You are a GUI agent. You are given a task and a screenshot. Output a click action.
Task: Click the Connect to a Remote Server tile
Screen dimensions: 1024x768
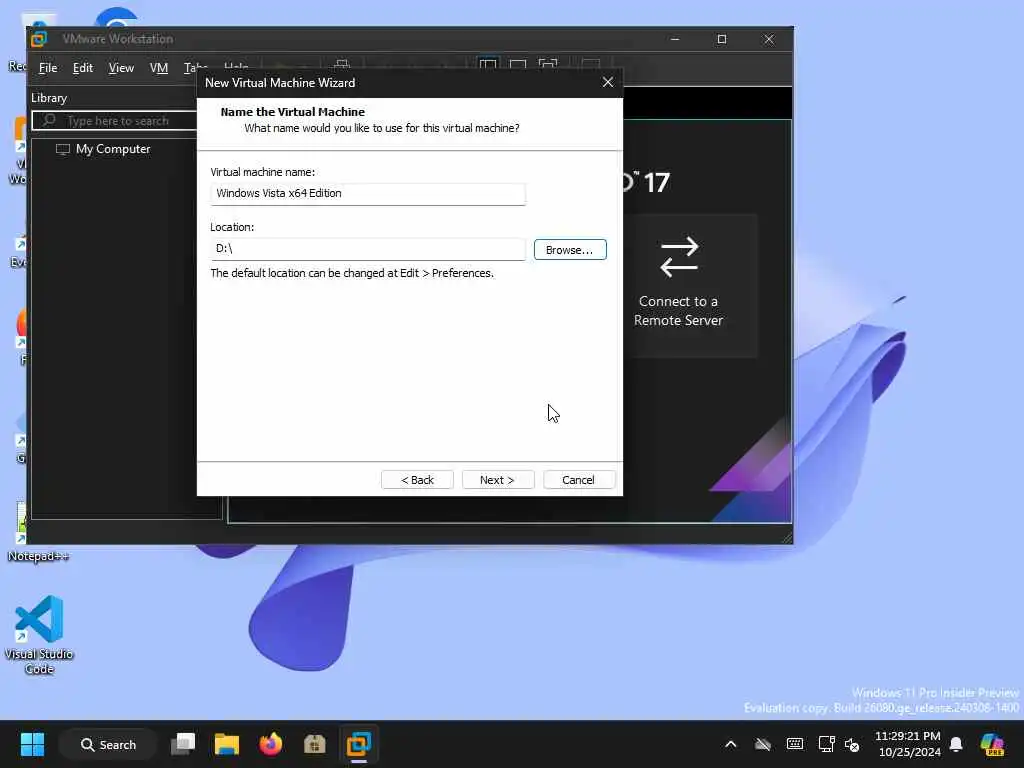click(x=679, y=285)
